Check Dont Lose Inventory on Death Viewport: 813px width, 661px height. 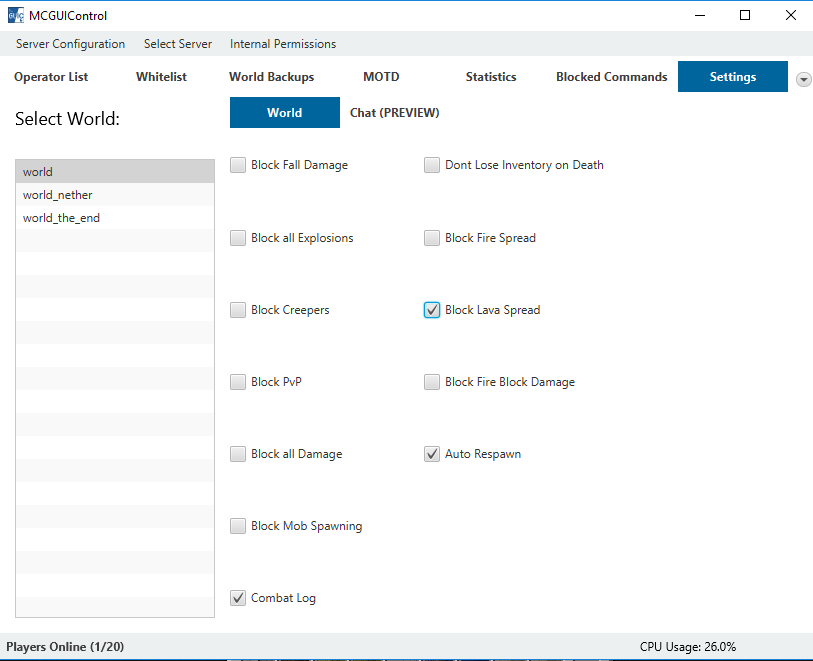(x=432, y=166)
